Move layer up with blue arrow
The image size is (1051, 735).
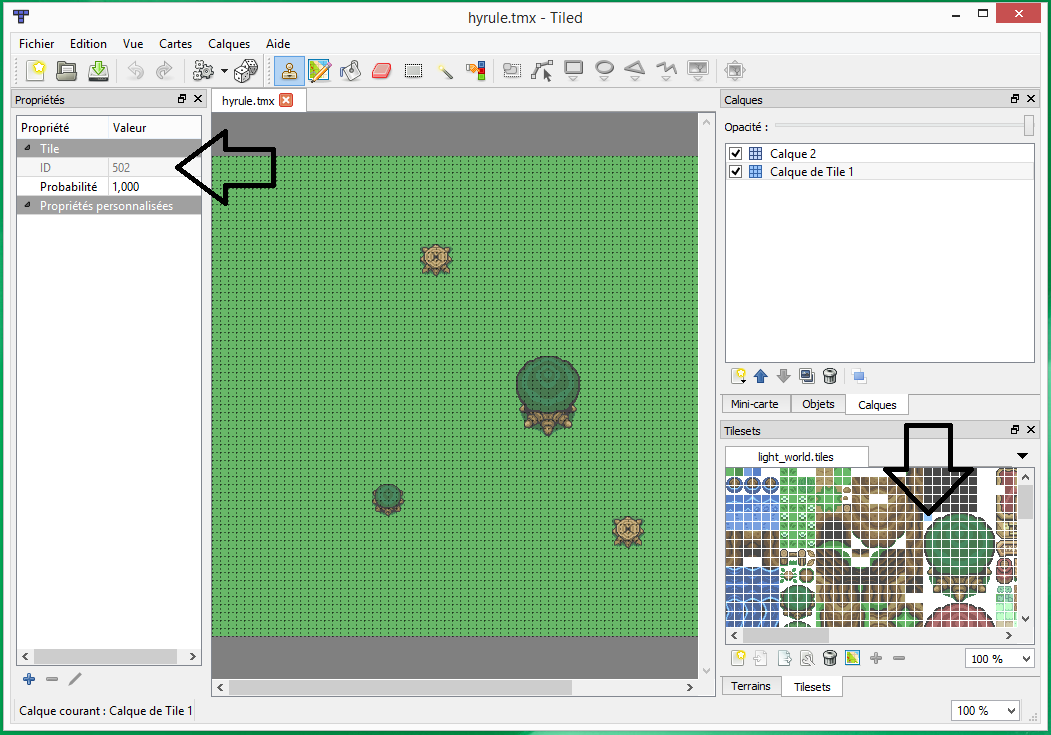pos(760,376)
